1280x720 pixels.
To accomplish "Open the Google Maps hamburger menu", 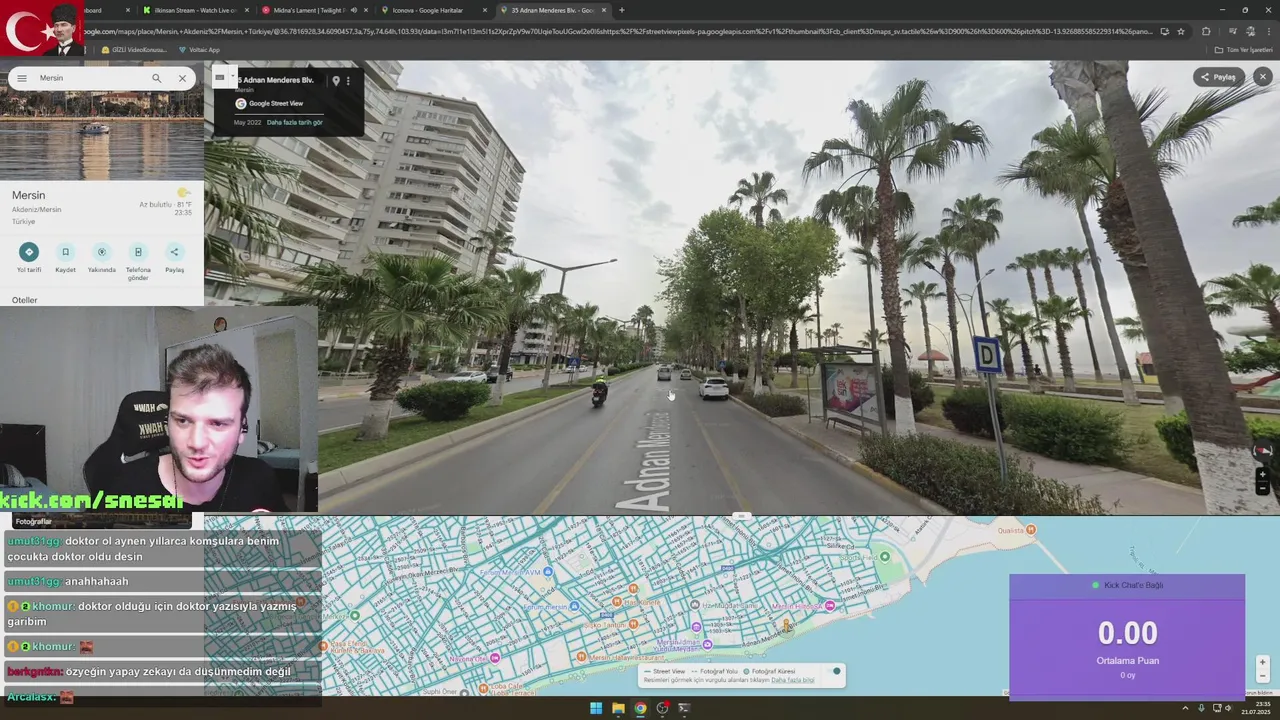I will [22, 78].
